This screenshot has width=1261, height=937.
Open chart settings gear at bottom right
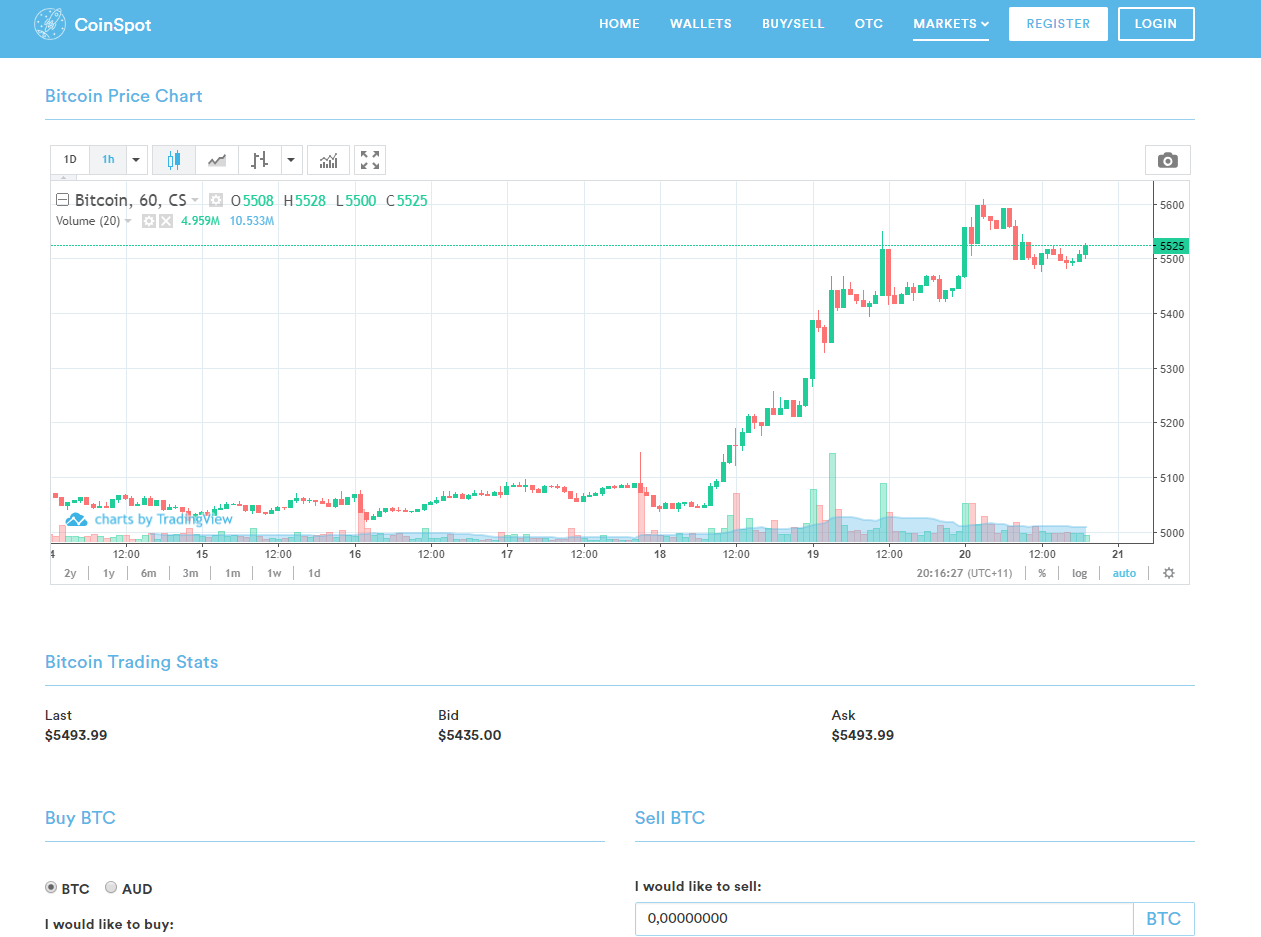click(1168, 573)
